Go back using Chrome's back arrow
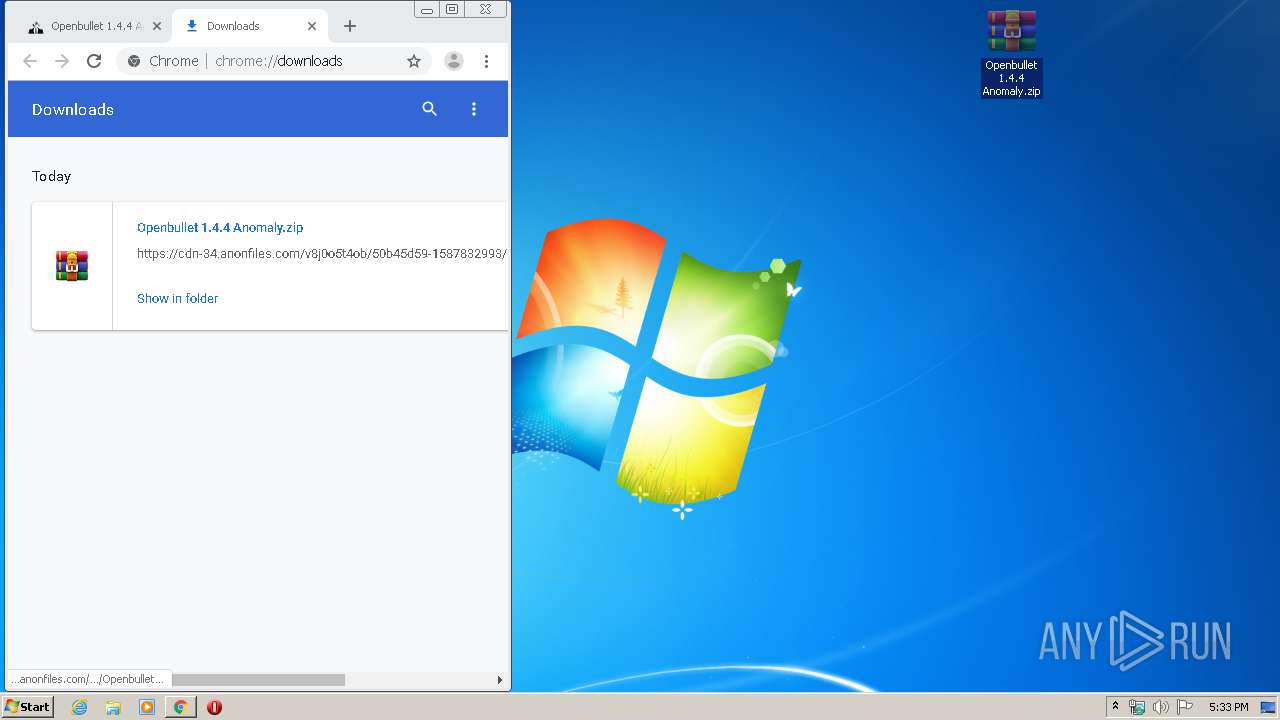Viewport: 1280px width, 720px height. (30, 61)
